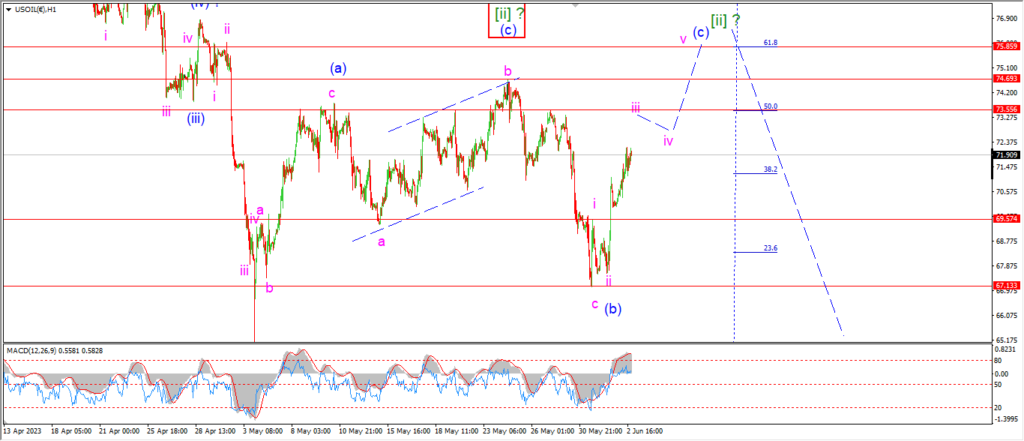Click the red 74.693 price level tag
The image size is (1024, 441).
[x=1004, y=78]
